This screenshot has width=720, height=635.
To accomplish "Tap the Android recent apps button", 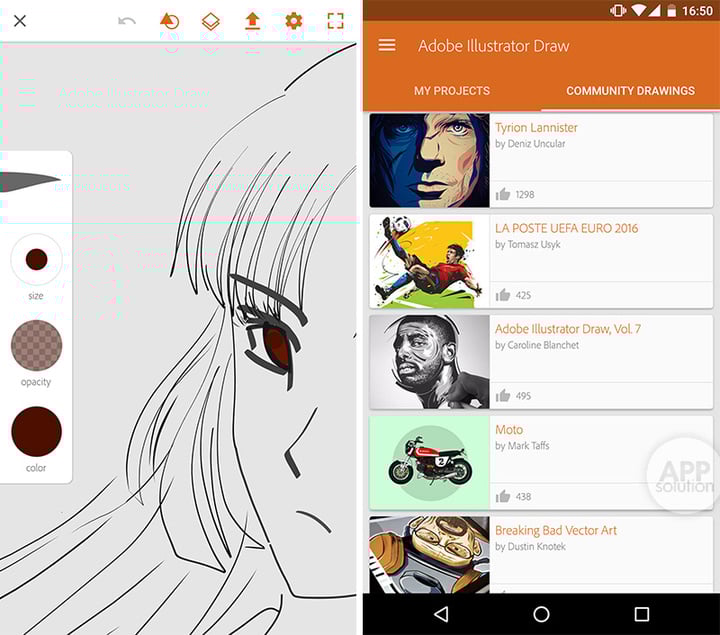I will (641, 614).
